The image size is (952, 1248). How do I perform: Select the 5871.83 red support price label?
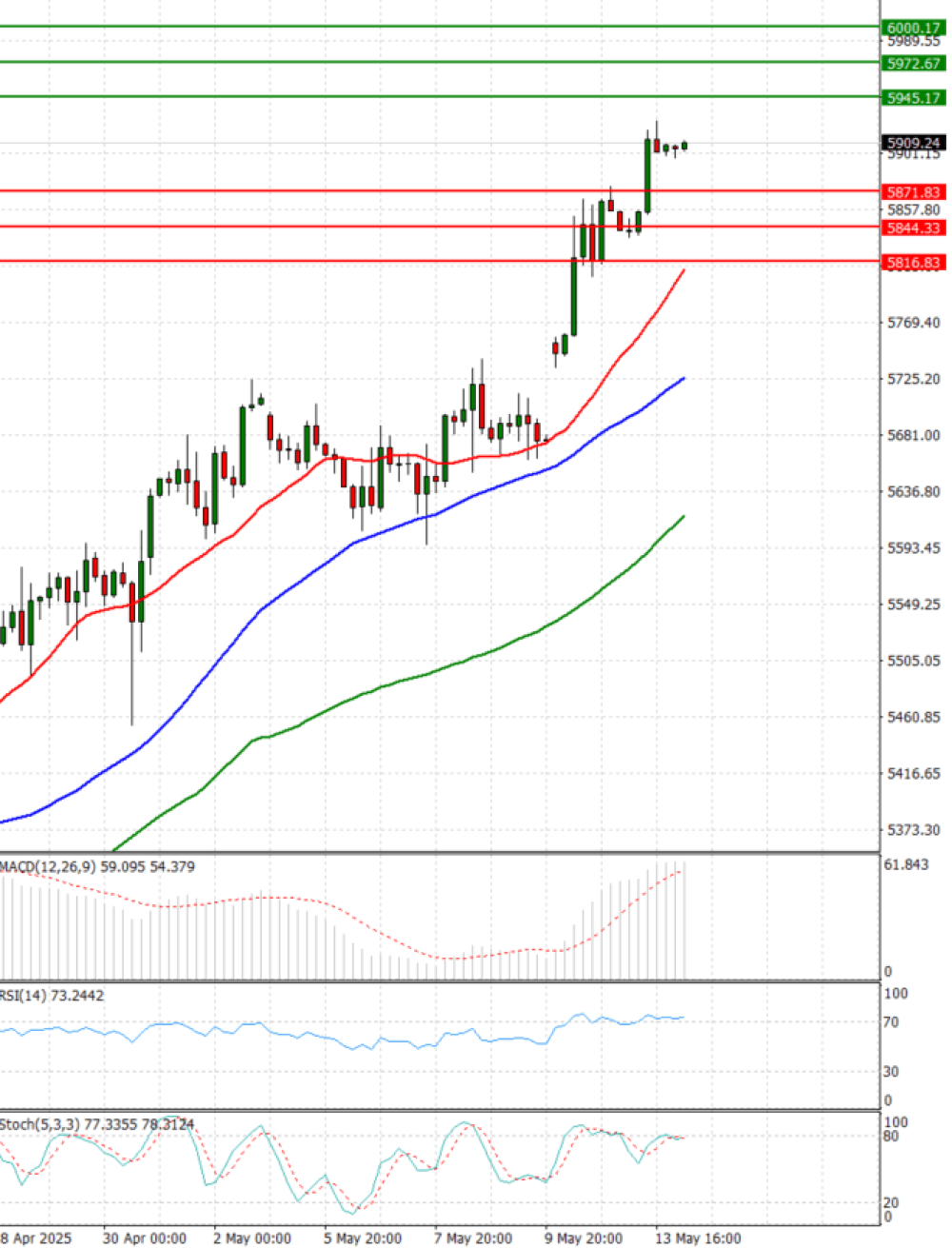(913, 192)
